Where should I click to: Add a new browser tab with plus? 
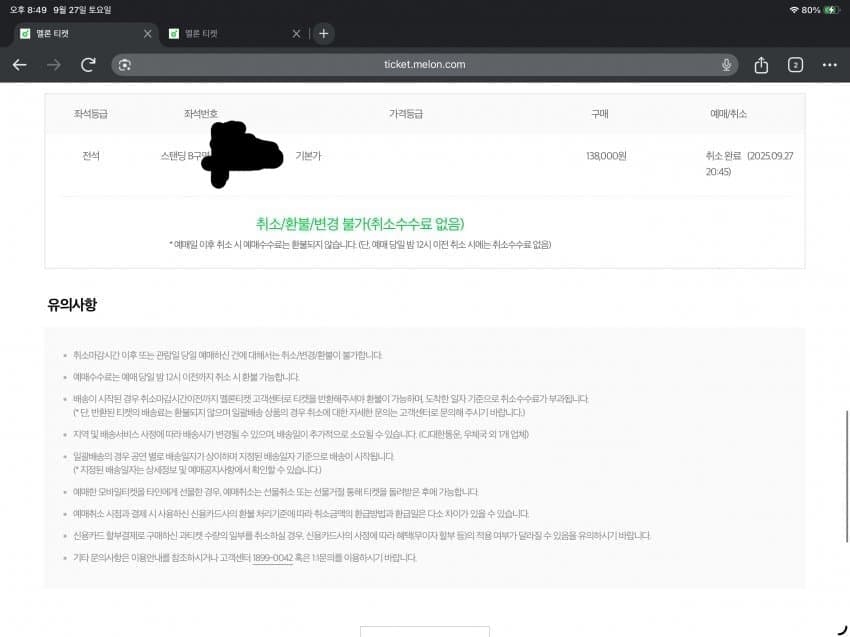point(323,33)
